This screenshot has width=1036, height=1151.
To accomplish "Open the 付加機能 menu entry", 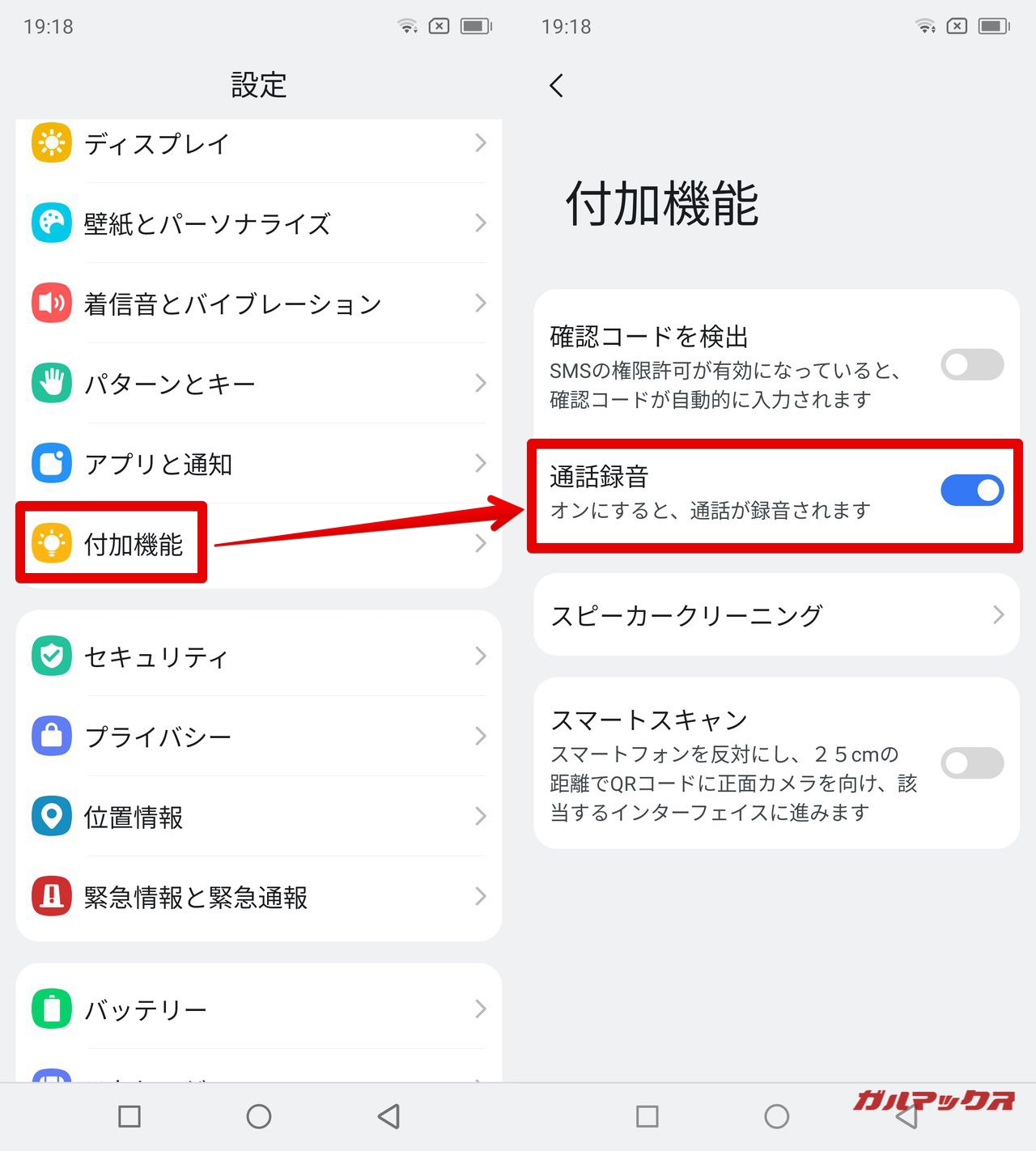I will 259,543.
